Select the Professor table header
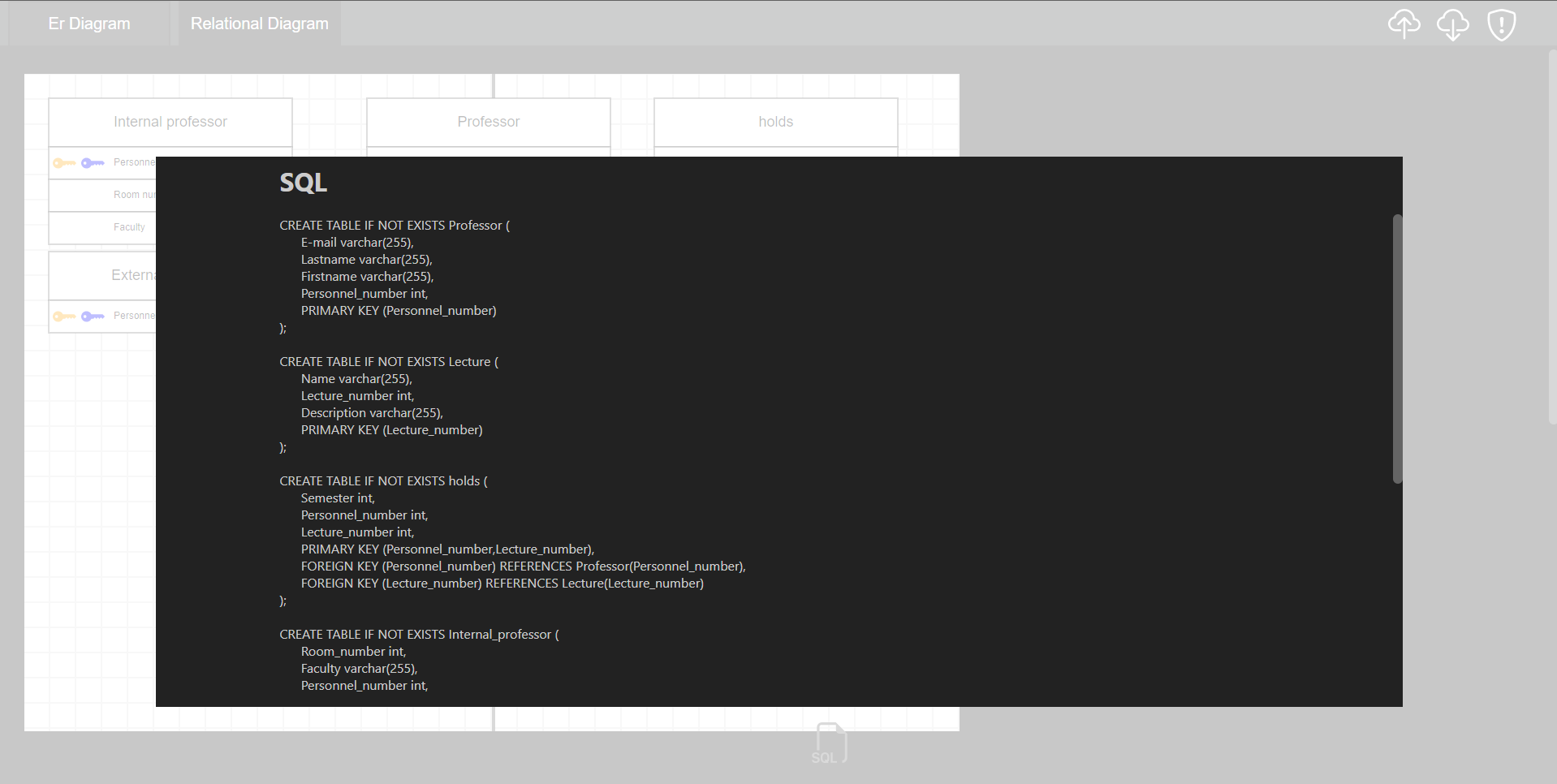The width and height of the screenshot is (1557, 784). (x=488, y=122)
